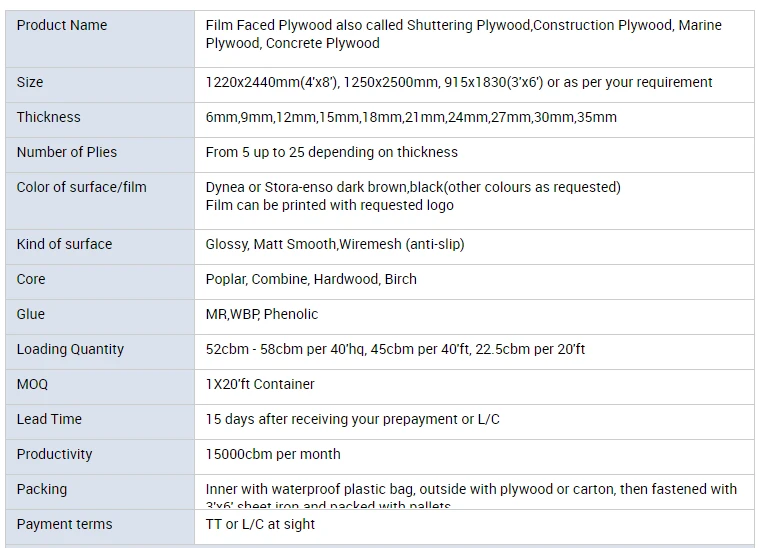Click the Productivity 15000cbm per month value
This screenshot has width=768, height=548.
click(x=273, y=454)
